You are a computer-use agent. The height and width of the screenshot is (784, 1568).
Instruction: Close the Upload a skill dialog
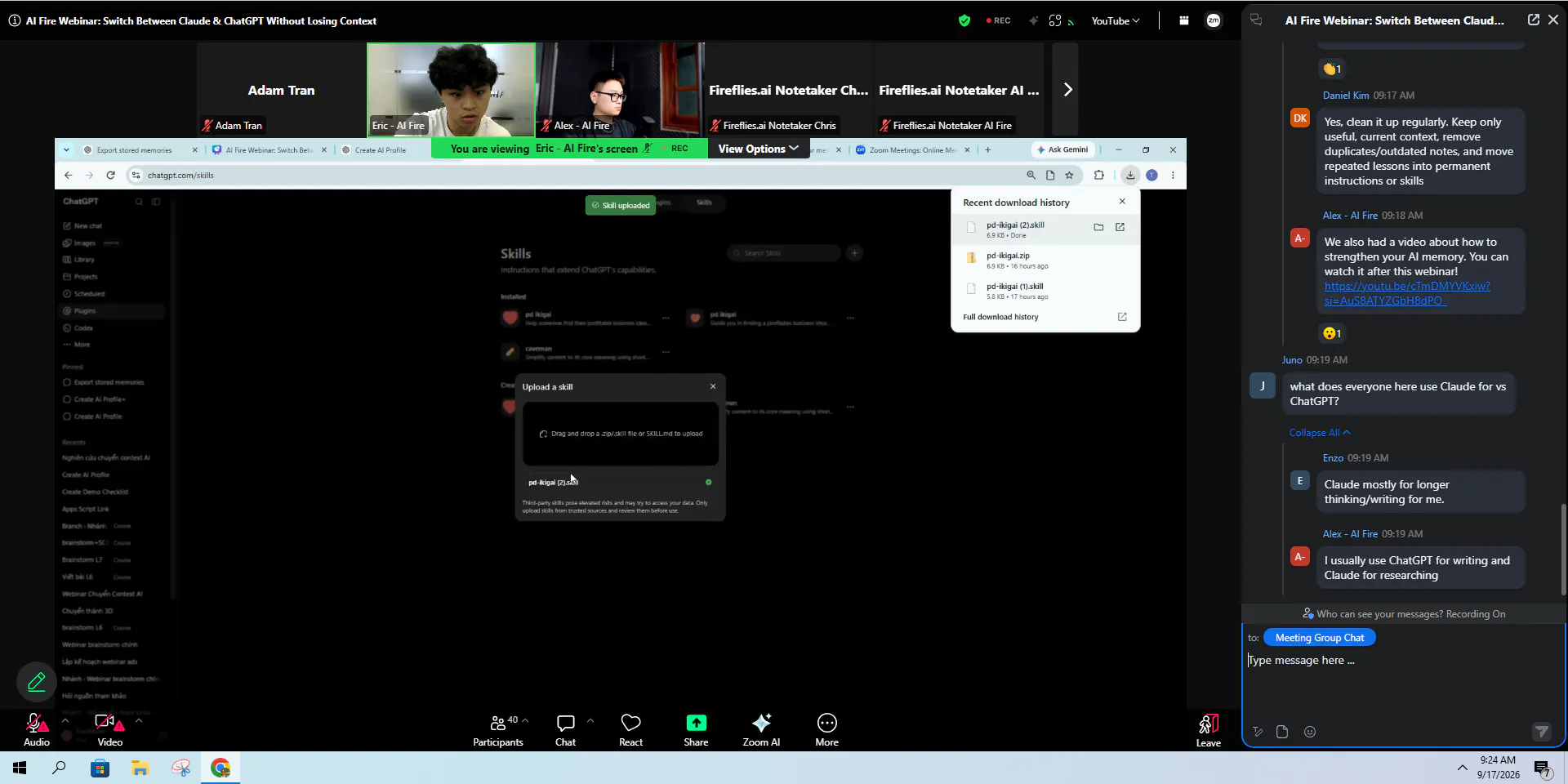click(713, 386)
